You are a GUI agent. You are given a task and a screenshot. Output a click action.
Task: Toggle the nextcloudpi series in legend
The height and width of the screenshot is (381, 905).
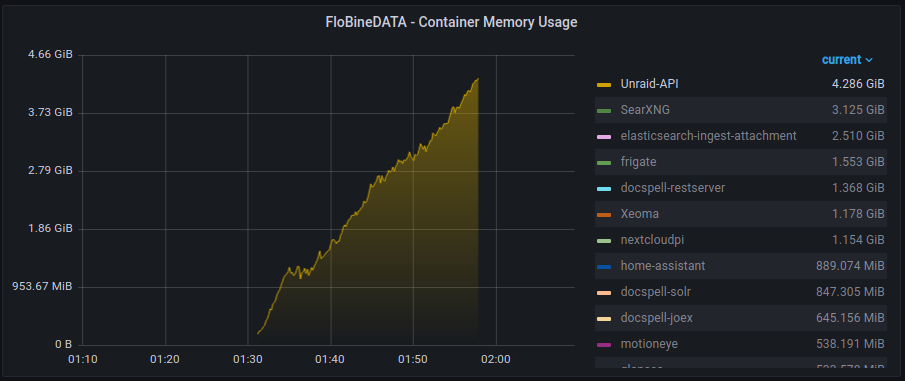(652, 240)
